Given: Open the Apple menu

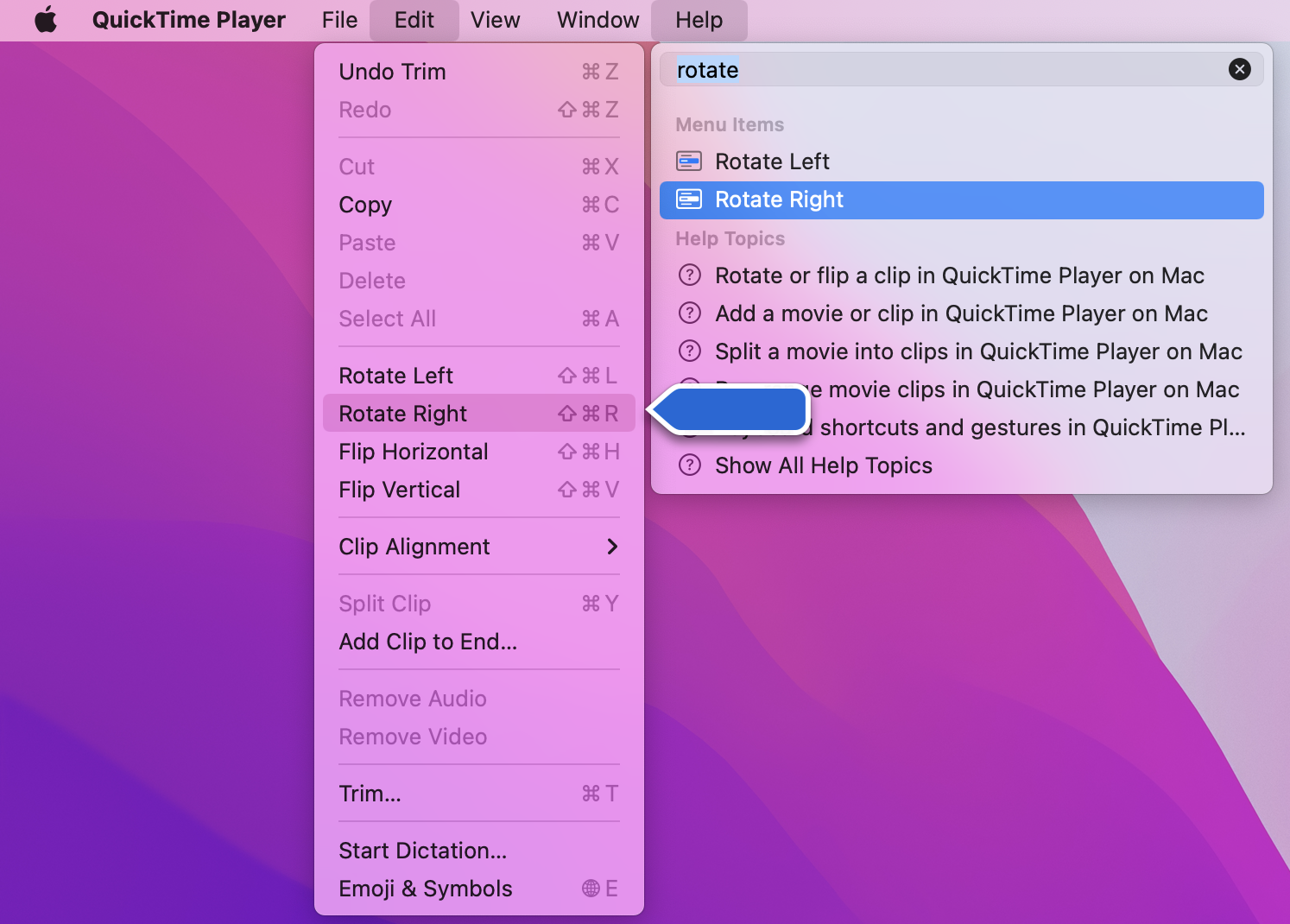Looking at the screenshot, I should coord(46,20).
